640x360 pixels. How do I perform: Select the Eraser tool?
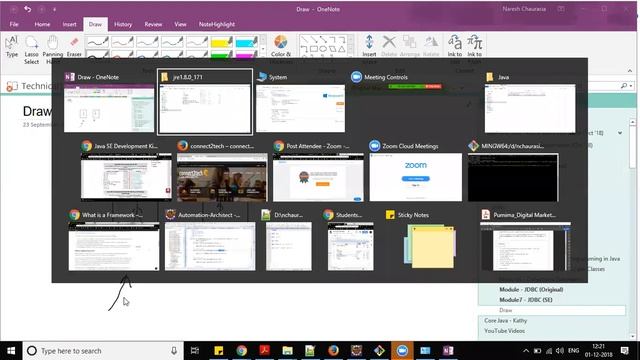[74, 47]
